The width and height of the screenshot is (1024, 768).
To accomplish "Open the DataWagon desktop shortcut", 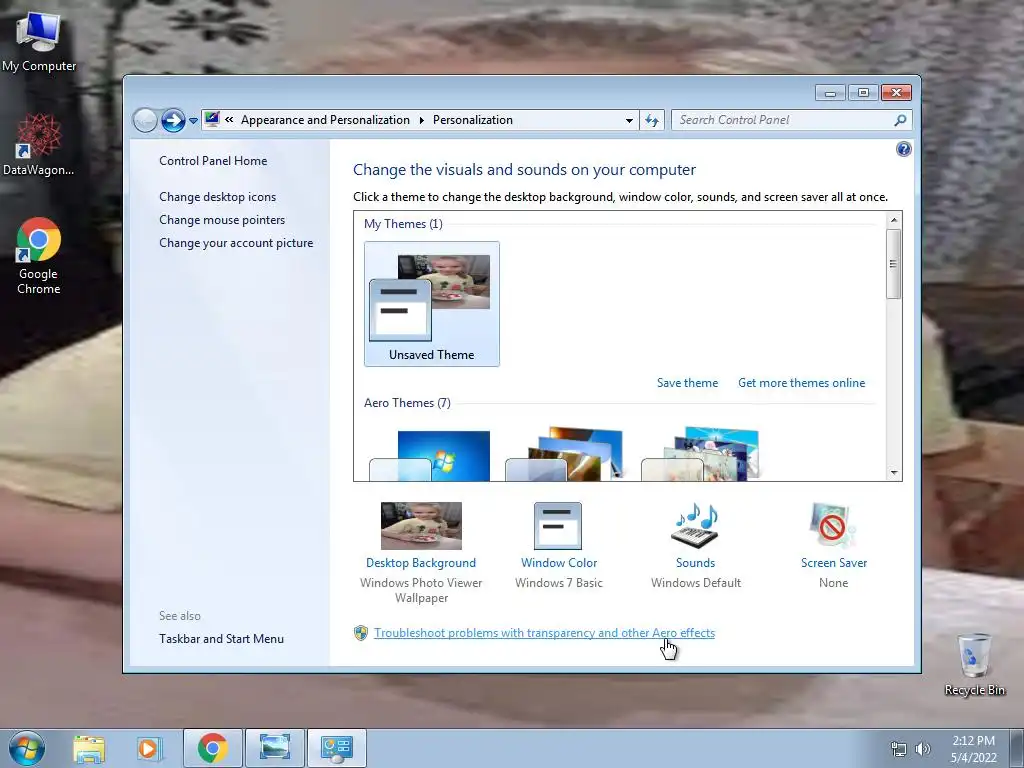I will tap(39, 144).
